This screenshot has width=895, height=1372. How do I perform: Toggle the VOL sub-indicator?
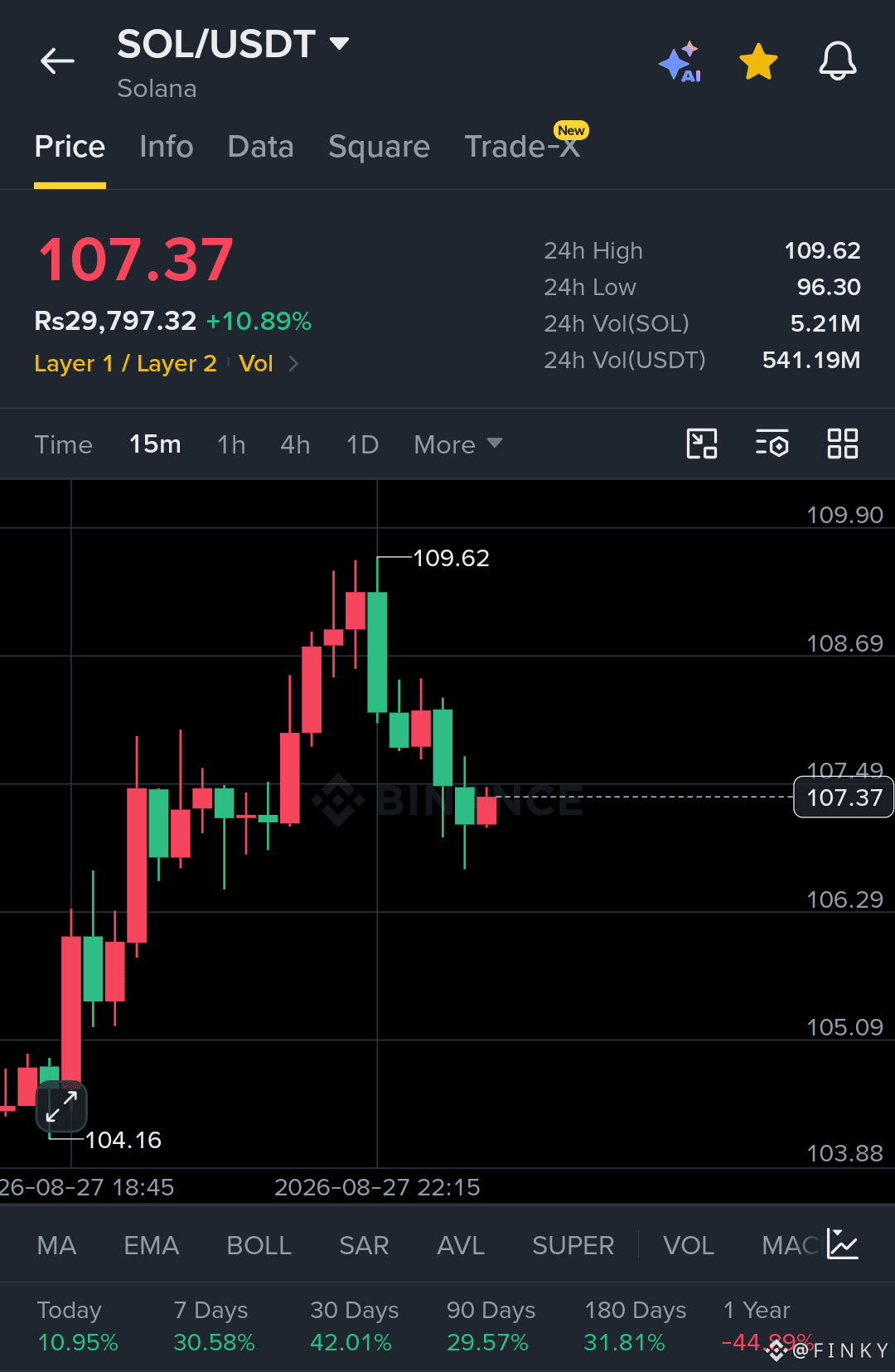point(689,1245)
